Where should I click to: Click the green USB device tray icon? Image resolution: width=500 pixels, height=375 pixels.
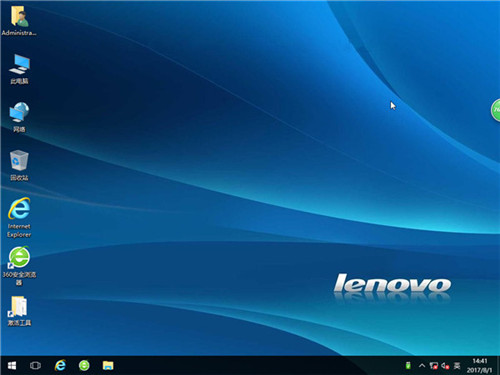(x=408, y=366)
